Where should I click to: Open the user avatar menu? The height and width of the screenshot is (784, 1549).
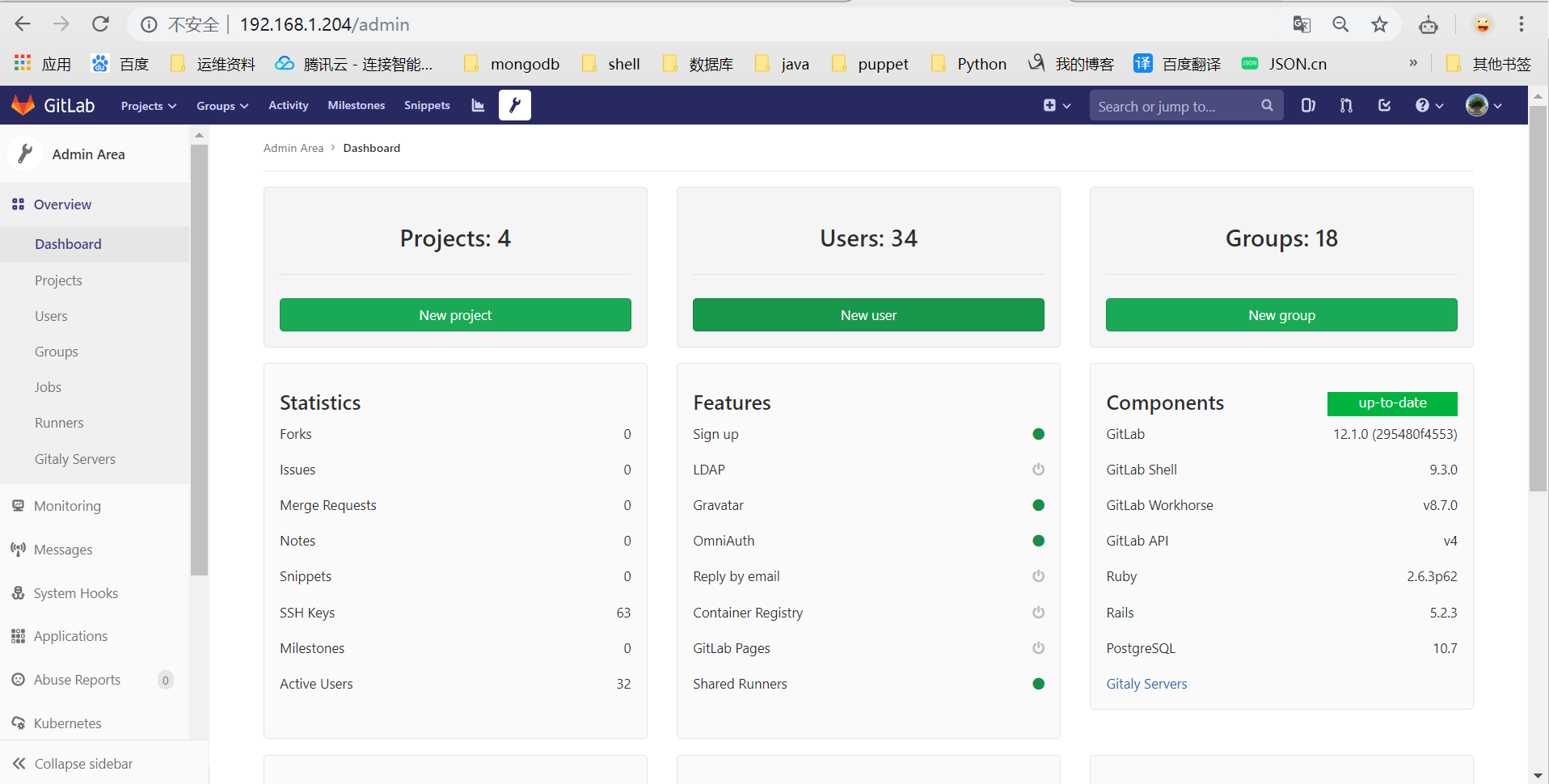(x=1484, y=105)
